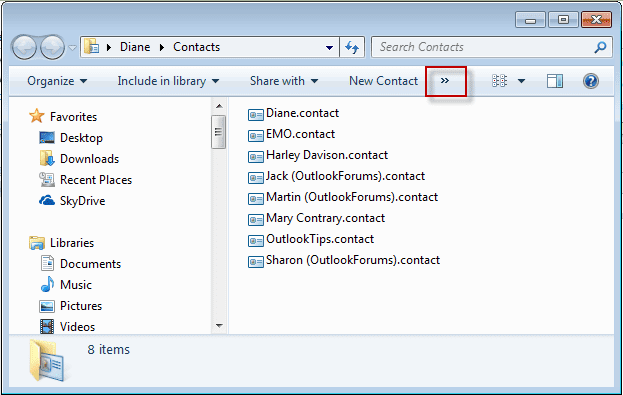Image resolution: width=623 pixels, height=395 pixels.
Task: Expand the arrow between Diane and Contacts
Action: click(162, 47)
